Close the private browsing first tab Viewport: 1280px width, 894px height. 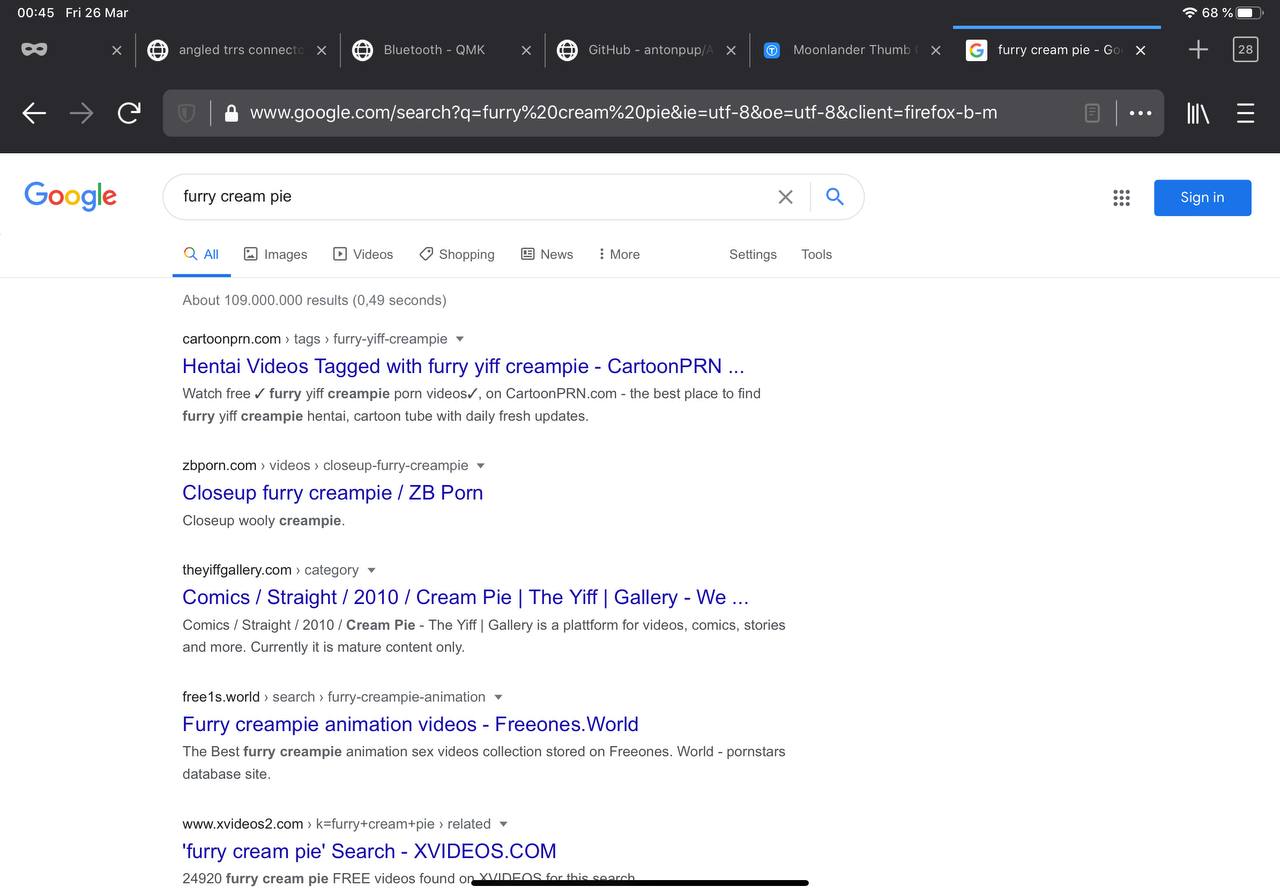[x=116, y=50]
